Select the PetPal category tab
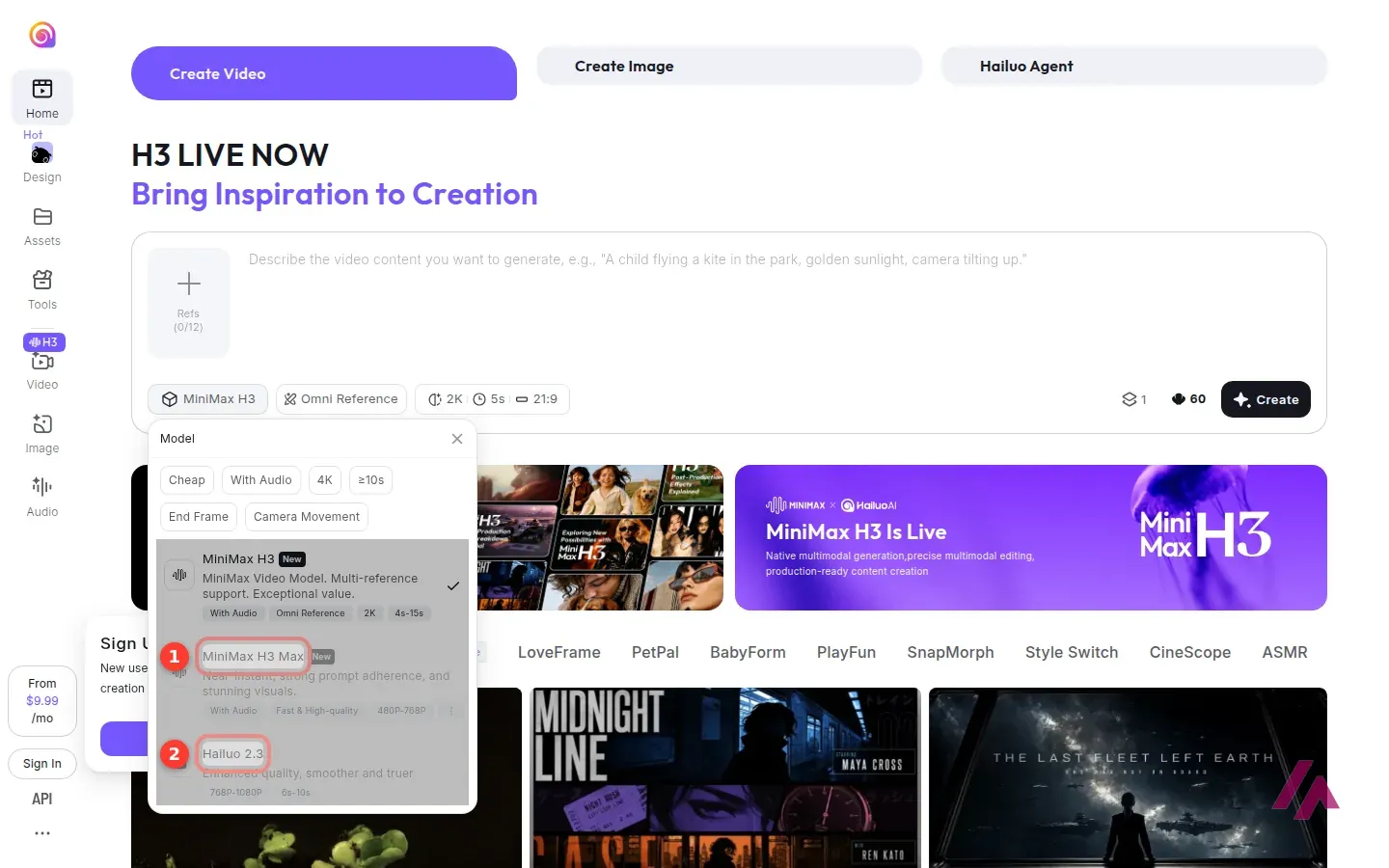 pyautogui.click(x=655, y=653)
